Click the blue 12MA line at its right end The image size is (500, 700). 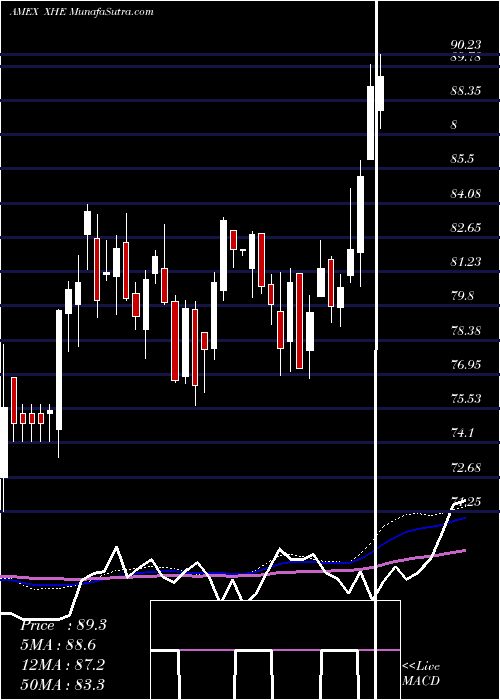464,518
